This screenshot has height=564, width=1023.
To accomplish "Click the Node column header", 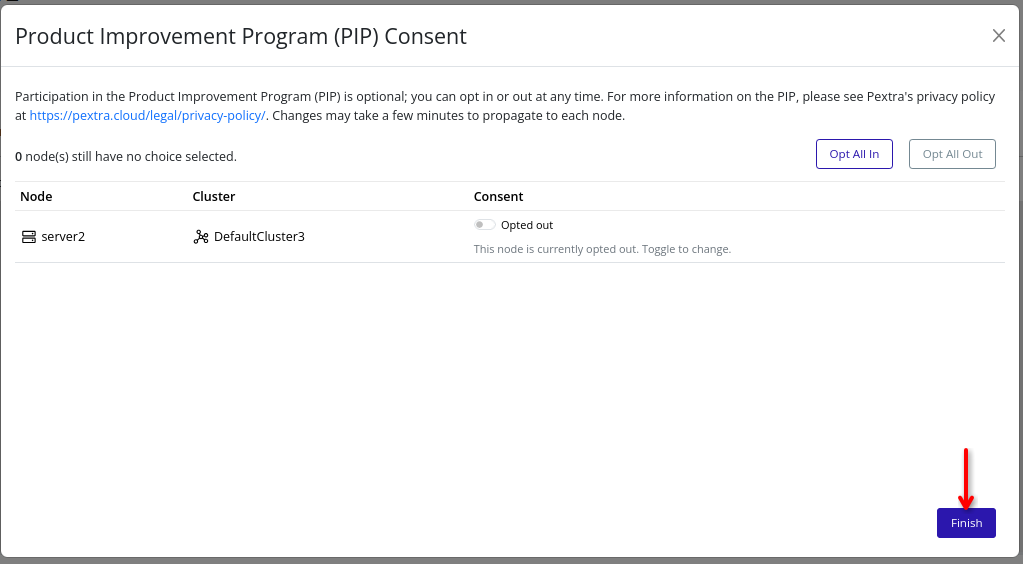I will pyautogui.click(x=36, y=196).
